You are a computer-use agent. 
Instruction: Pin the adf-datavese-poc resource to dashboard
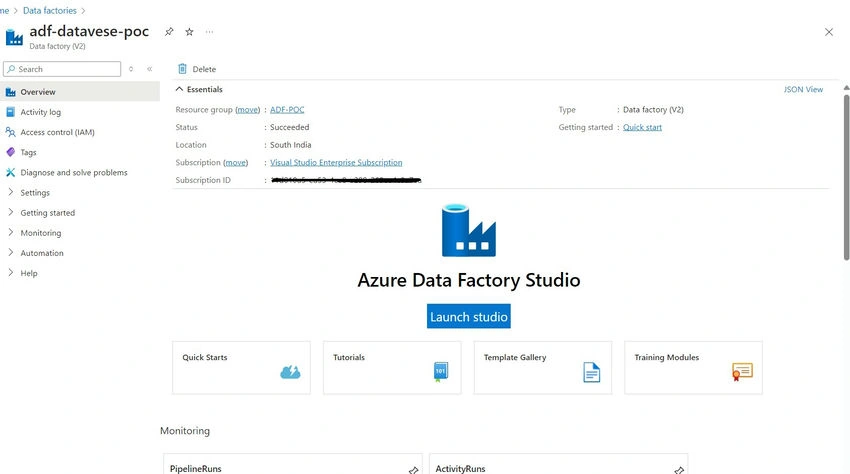pos(169,32)
